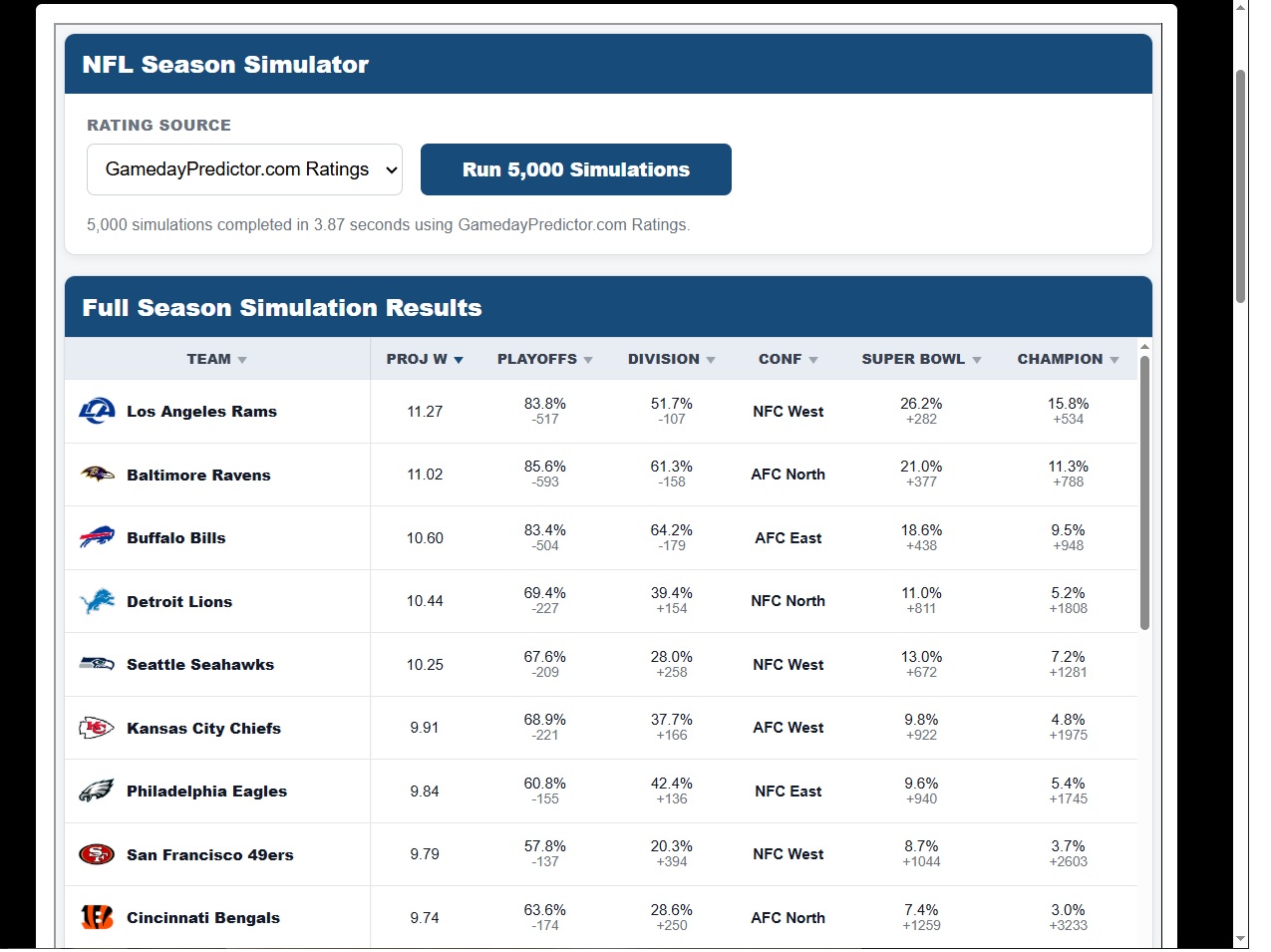Click the Los Angeles Rams logo
Screen dimensions: 1271x952
(97, 411)
